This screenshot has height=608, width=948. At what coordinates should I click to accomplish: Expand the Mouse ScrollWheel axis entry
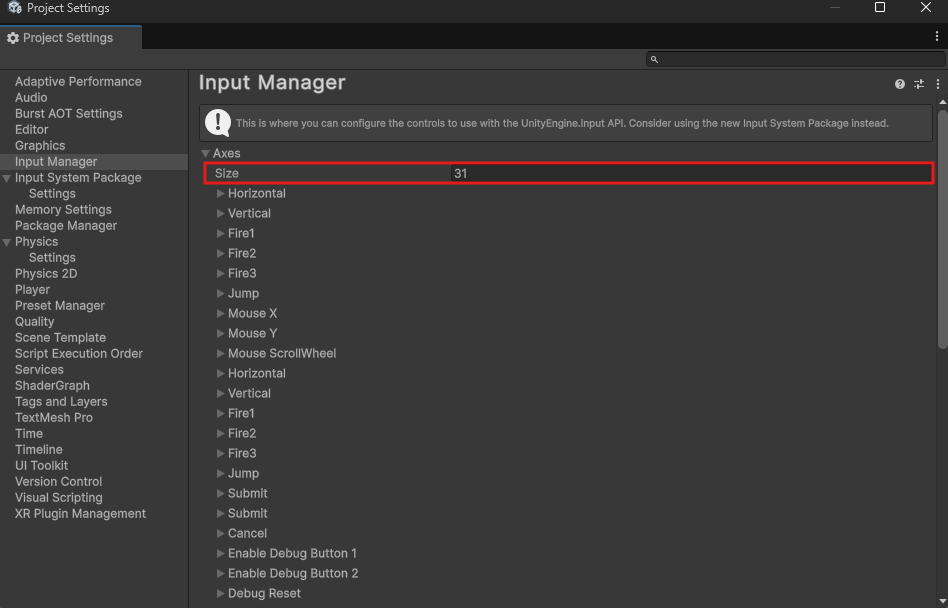pyautogui.click(x=221, y=353)
